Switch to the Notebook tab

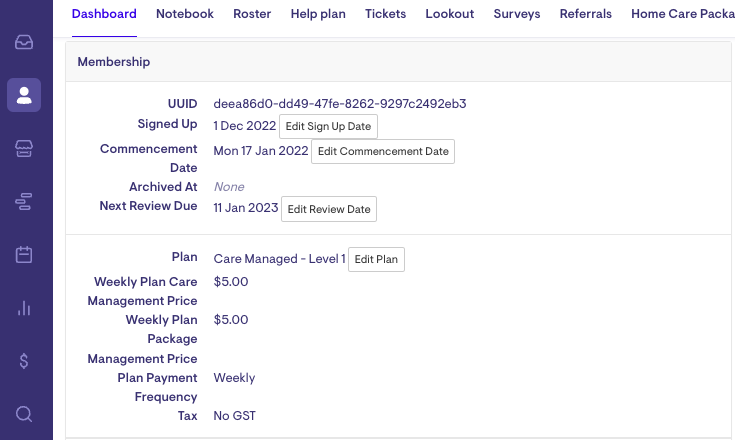coord(185,14)
